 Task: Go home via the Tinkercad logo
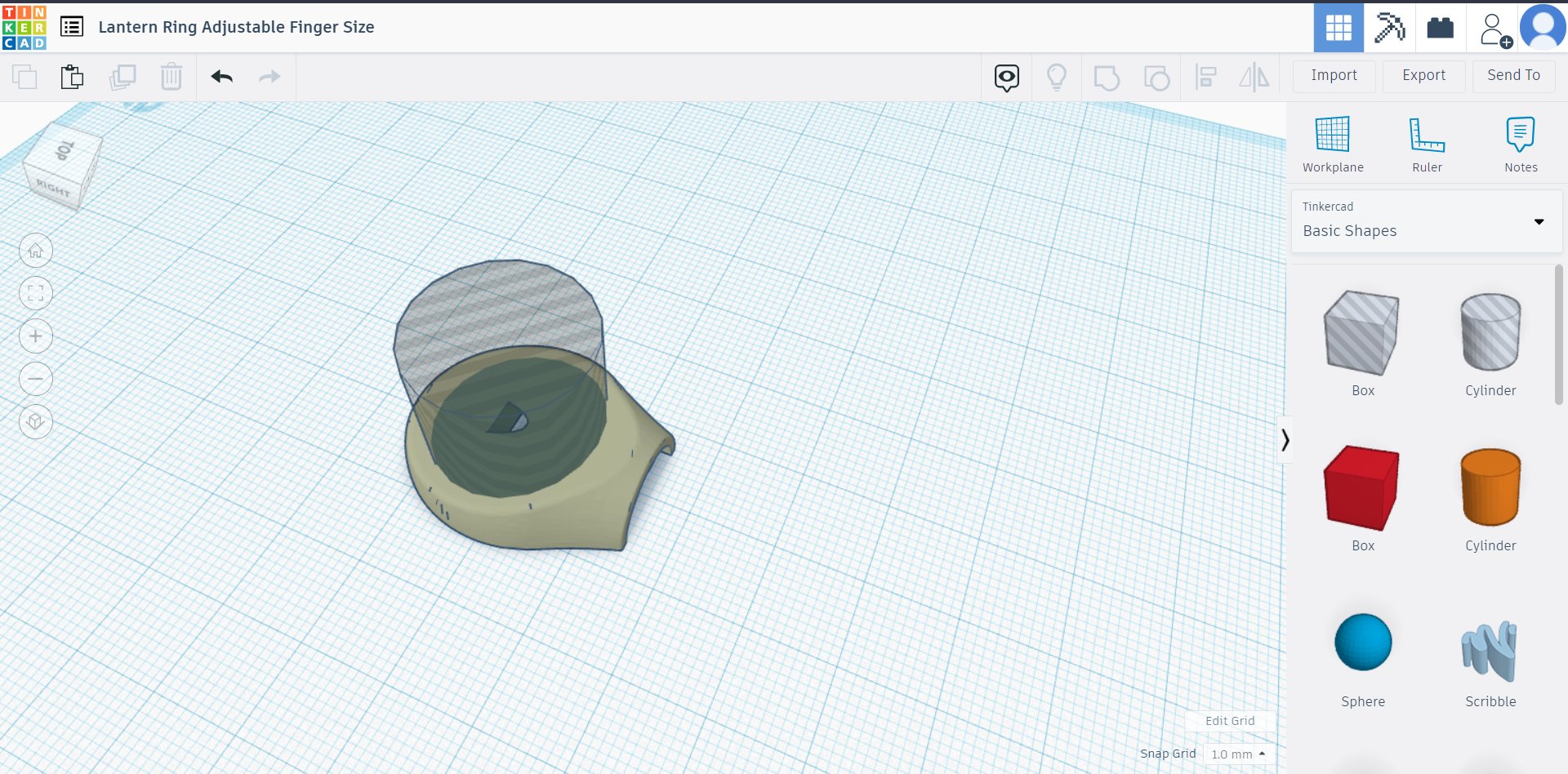(x=23, y=27)
